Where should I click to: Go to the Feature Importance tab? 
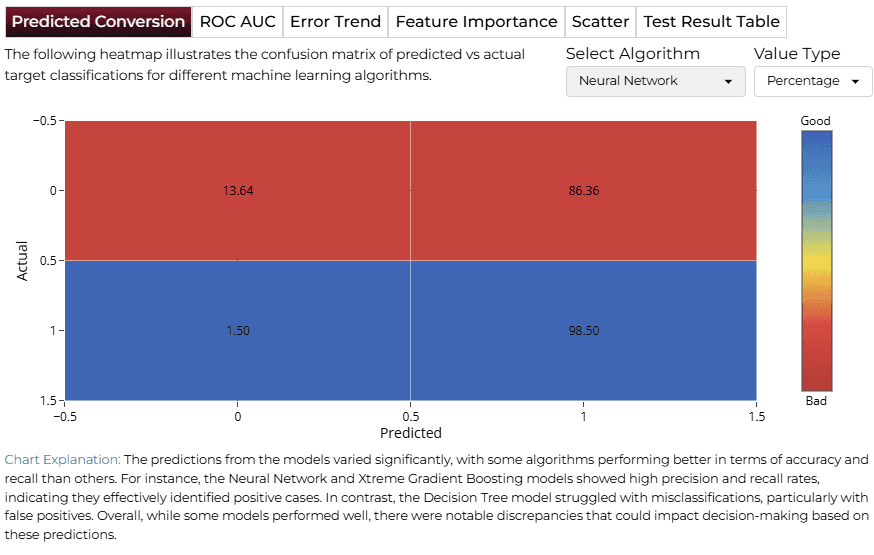(477, 22)
